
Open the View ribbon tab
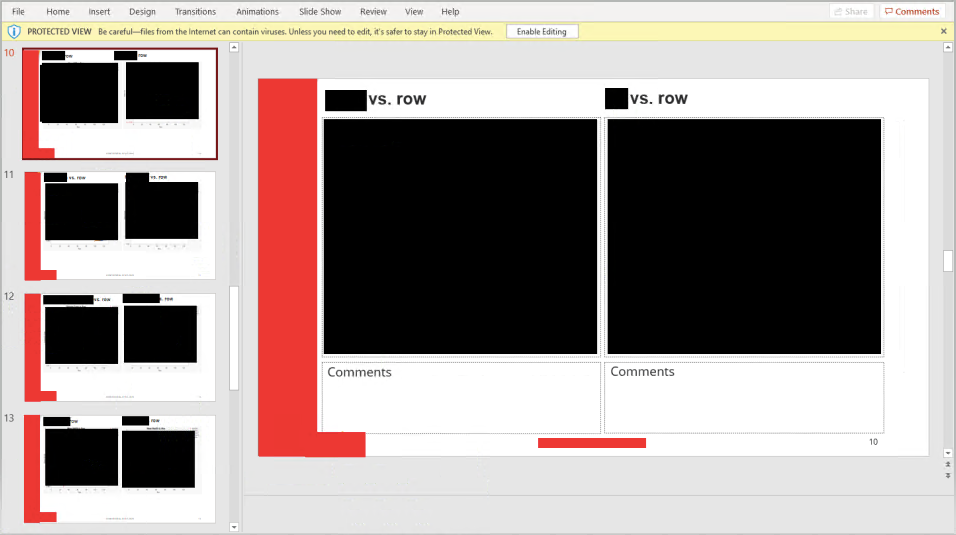coord(414,12)
